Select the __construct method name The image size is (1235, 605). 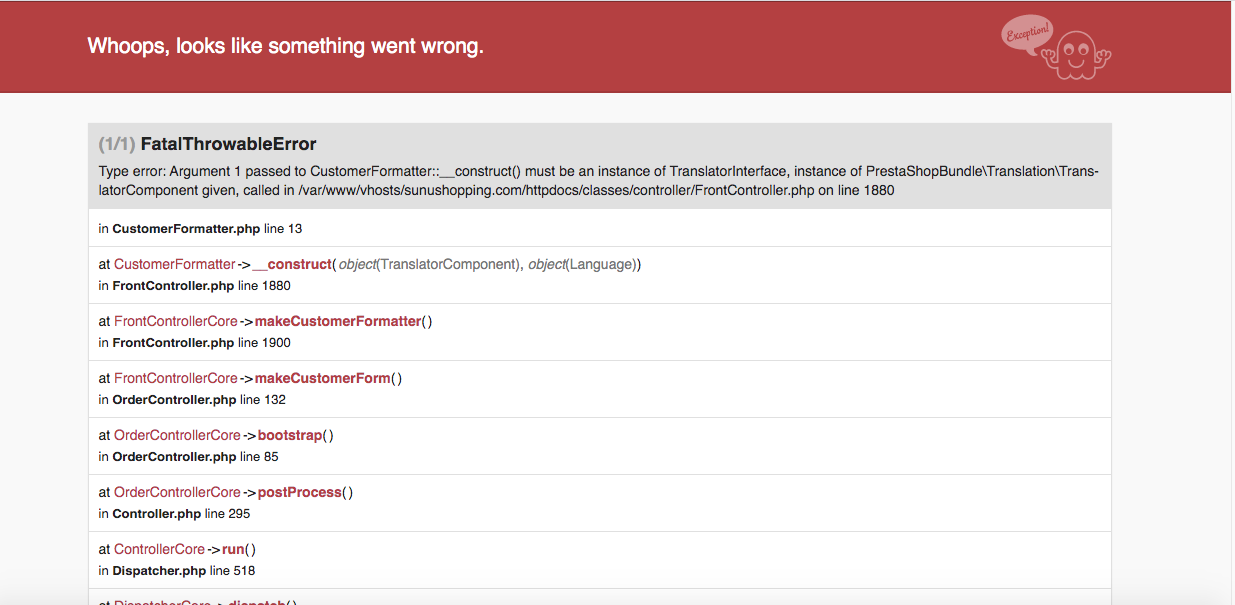(x=292, y=264)
